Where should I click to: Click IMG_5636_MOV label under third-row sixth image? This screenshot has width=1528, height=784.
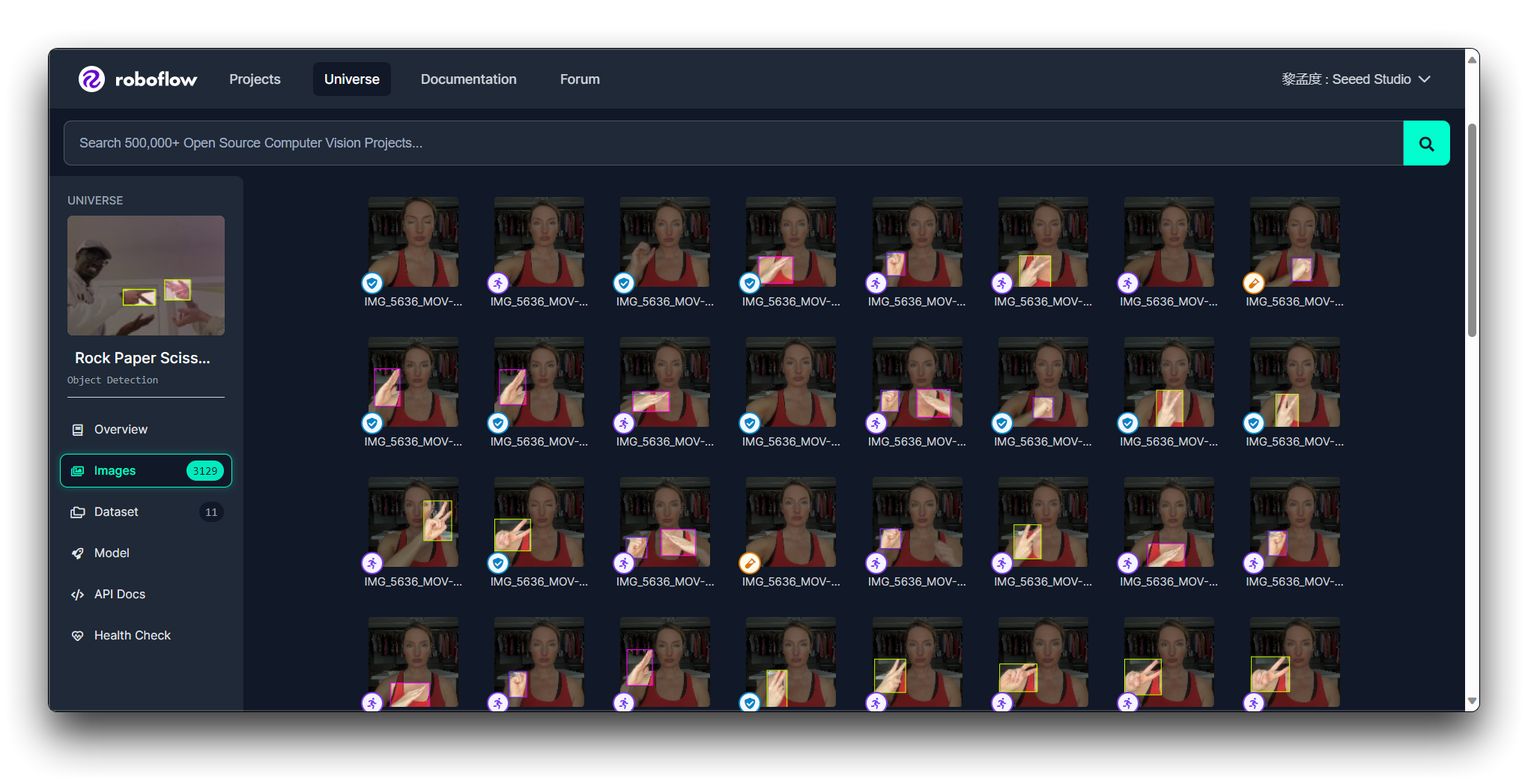pos(1043,582)
